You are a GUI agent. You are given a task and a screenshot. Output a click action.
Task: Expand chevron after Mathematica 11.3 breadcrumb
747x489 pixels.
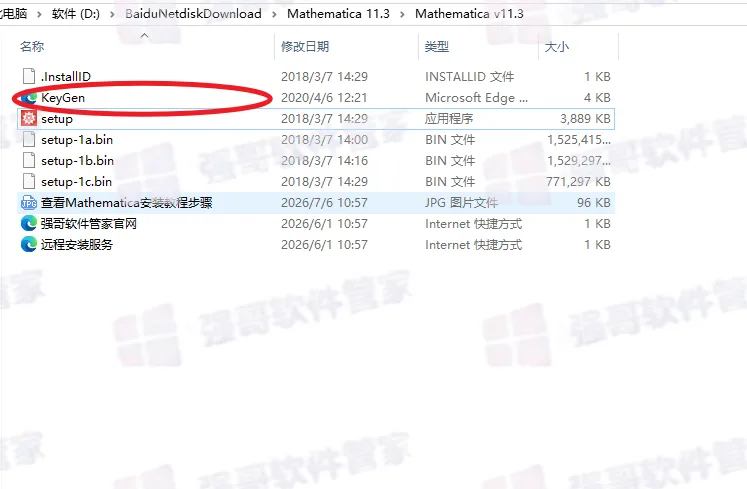click(403, 14)
